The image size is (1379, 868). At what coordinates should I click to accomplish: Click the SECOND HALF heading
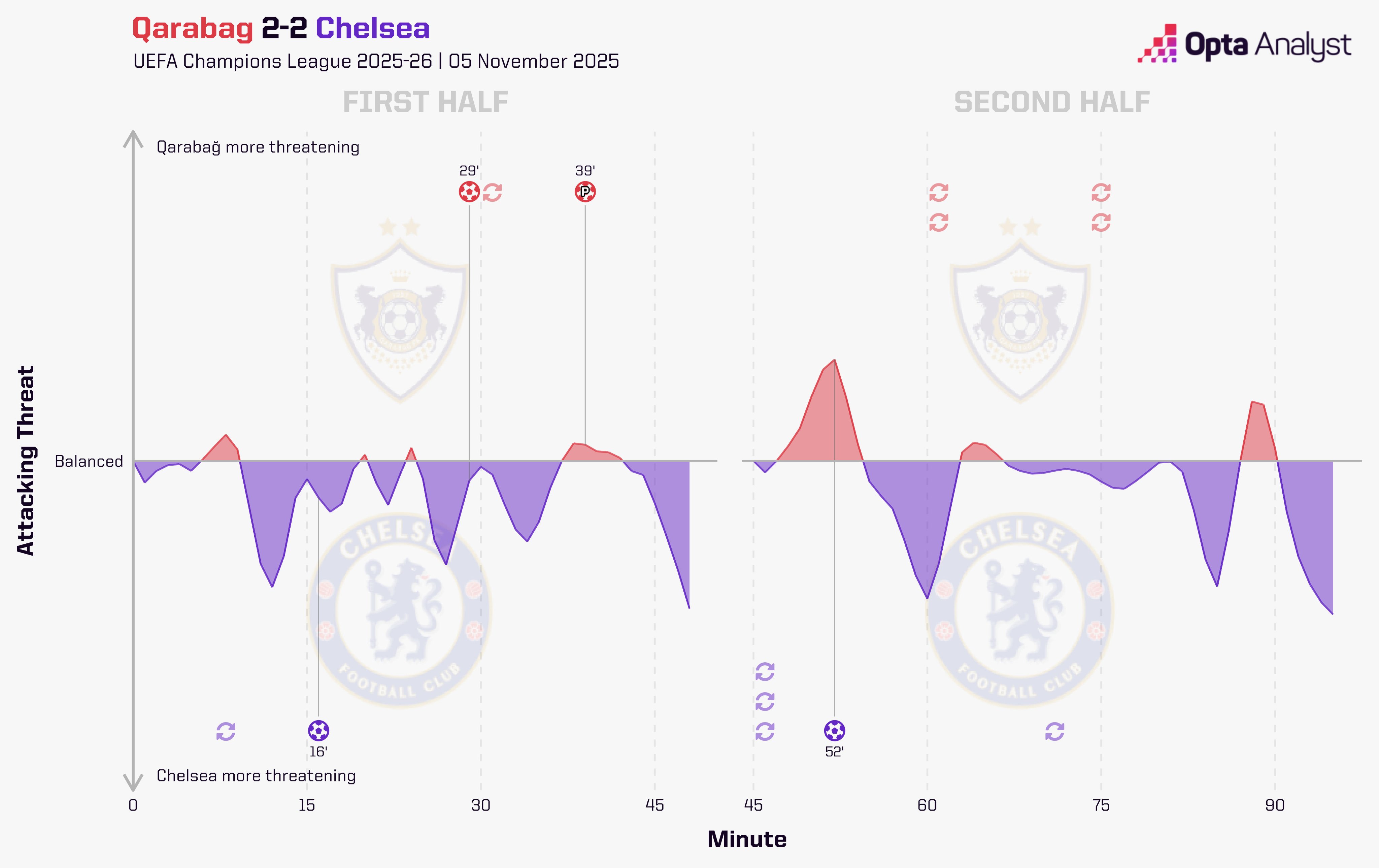(x=1052, y=102)
